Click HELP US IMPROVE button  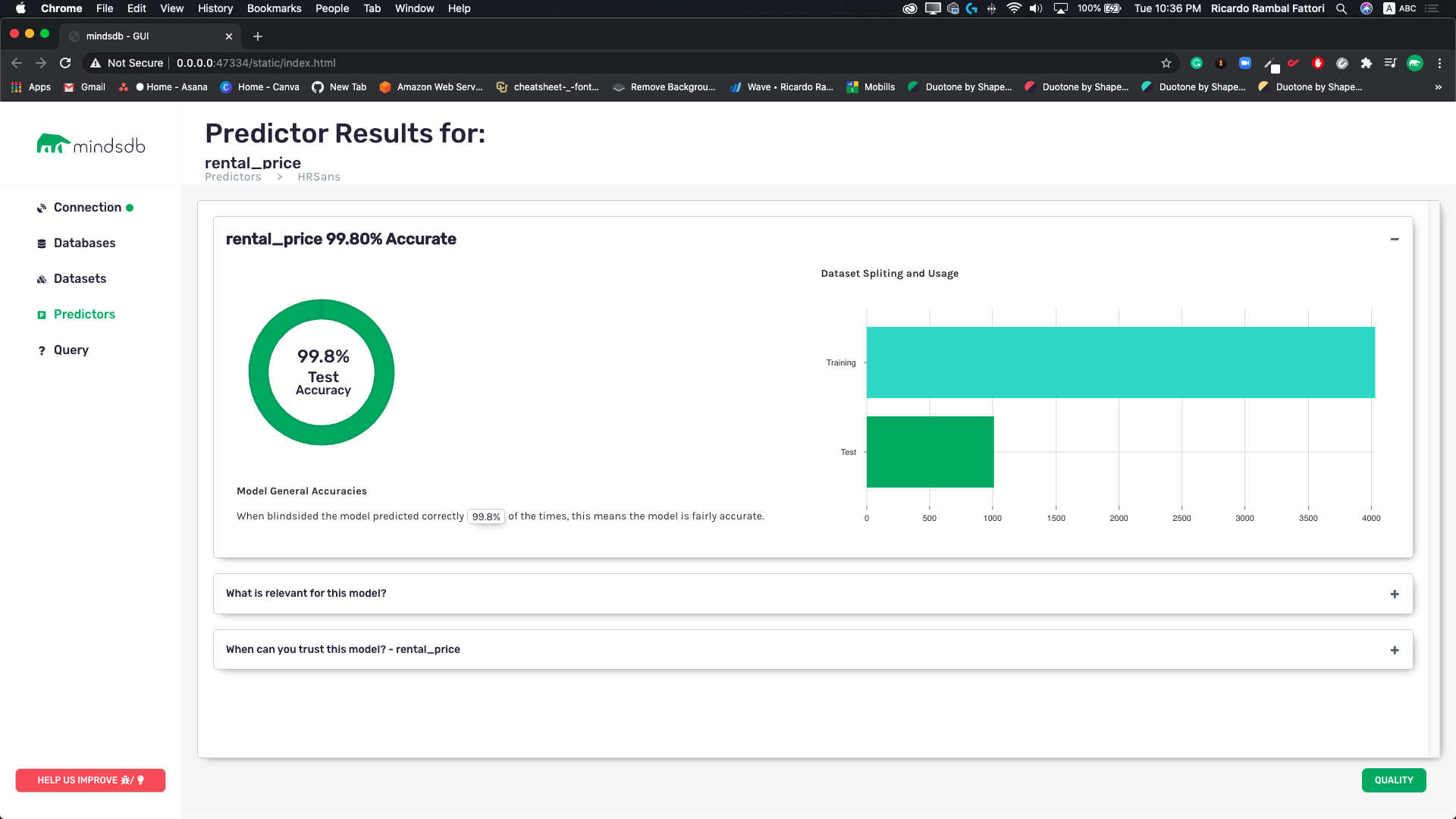[90, 780]
